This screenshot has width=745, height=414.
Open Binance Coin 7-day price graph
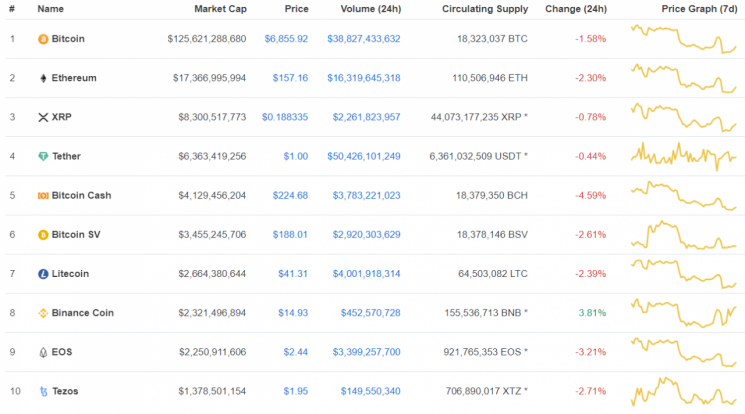coord(684,313)
